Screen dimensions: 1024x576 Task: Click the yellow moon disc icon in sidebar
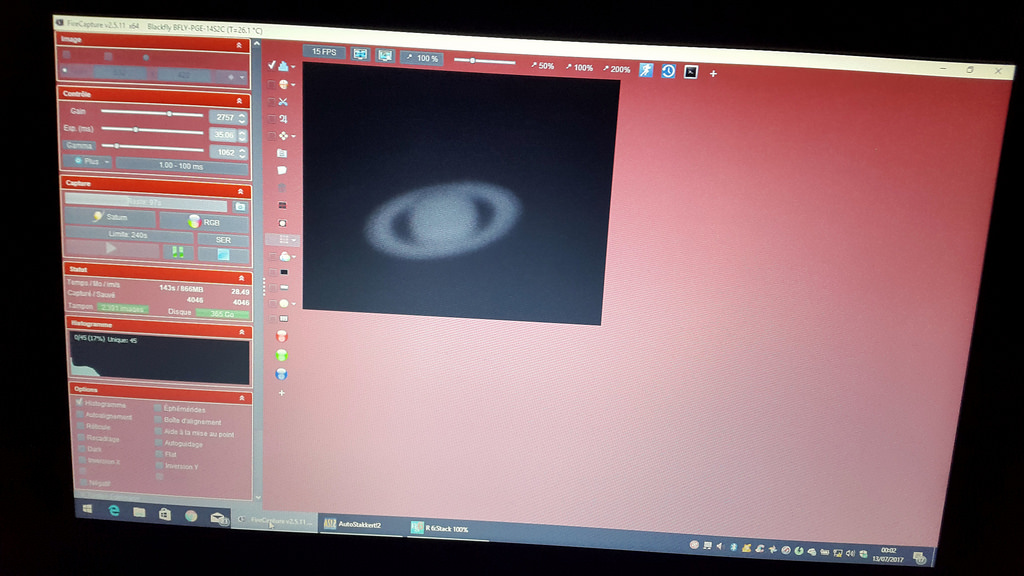pyautogui.click(x=283, y=304)
